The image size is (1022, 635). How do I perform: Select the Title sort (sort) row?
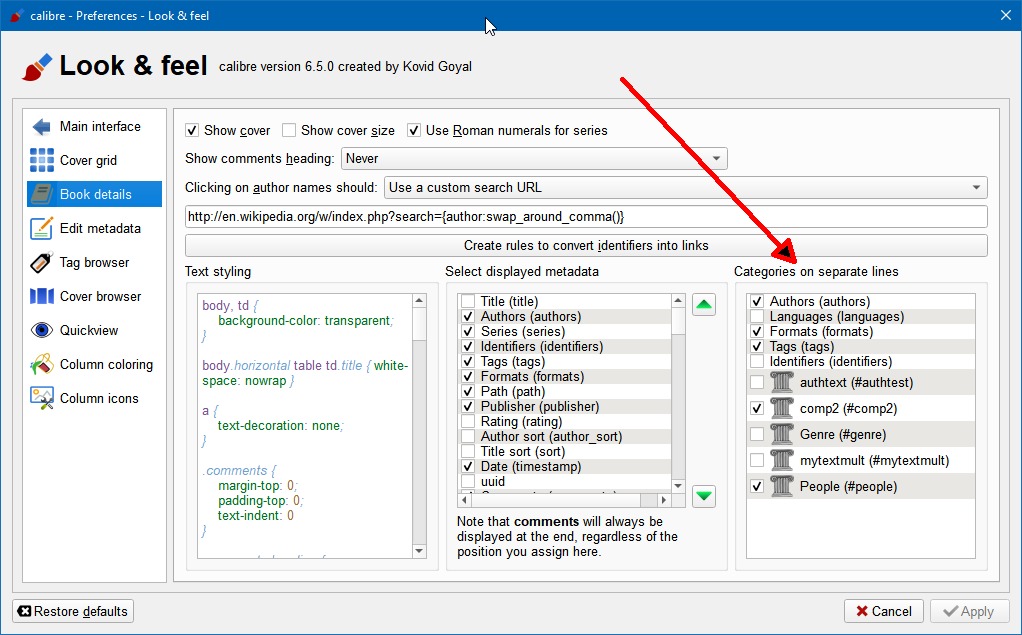[x=564, y=451]
